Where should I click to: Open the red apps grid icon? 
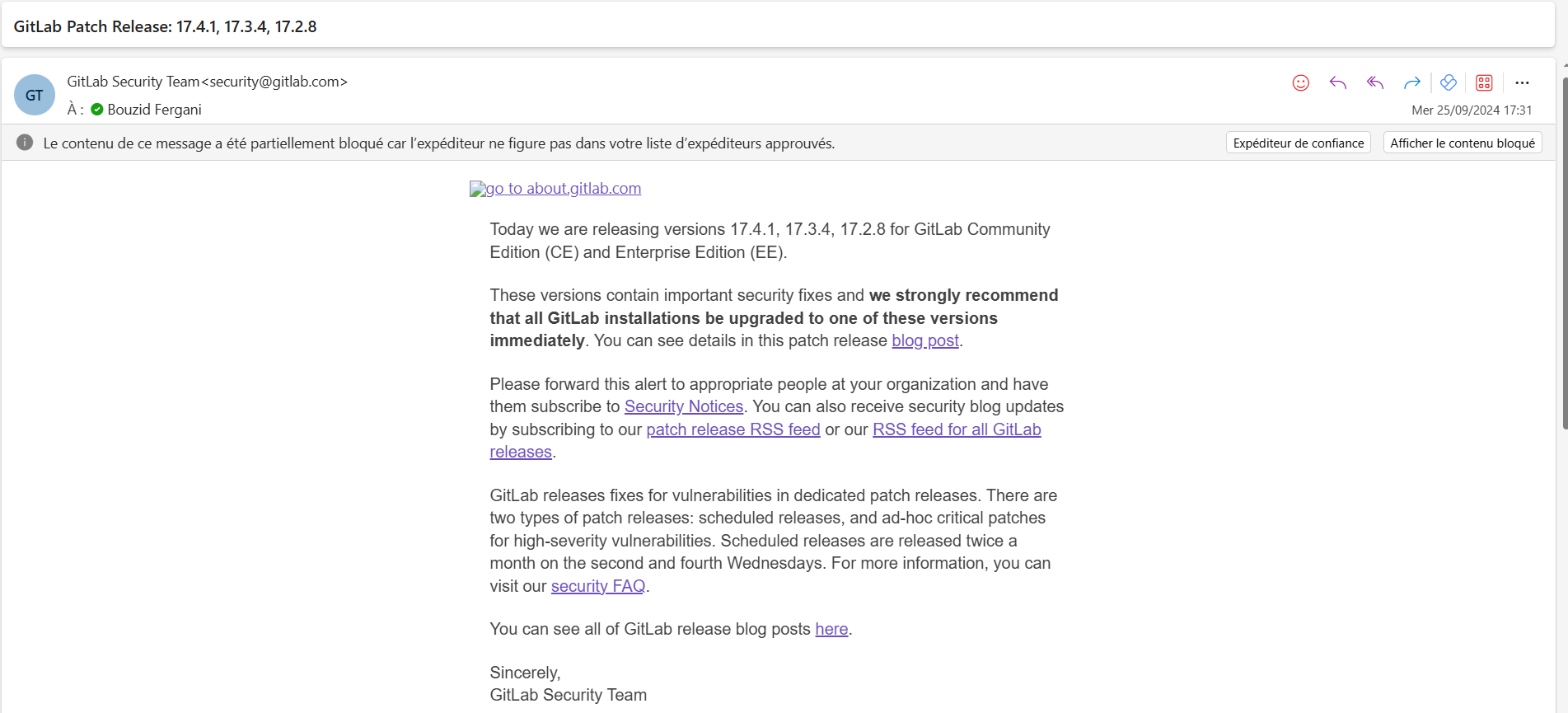tap(1484, 82)
